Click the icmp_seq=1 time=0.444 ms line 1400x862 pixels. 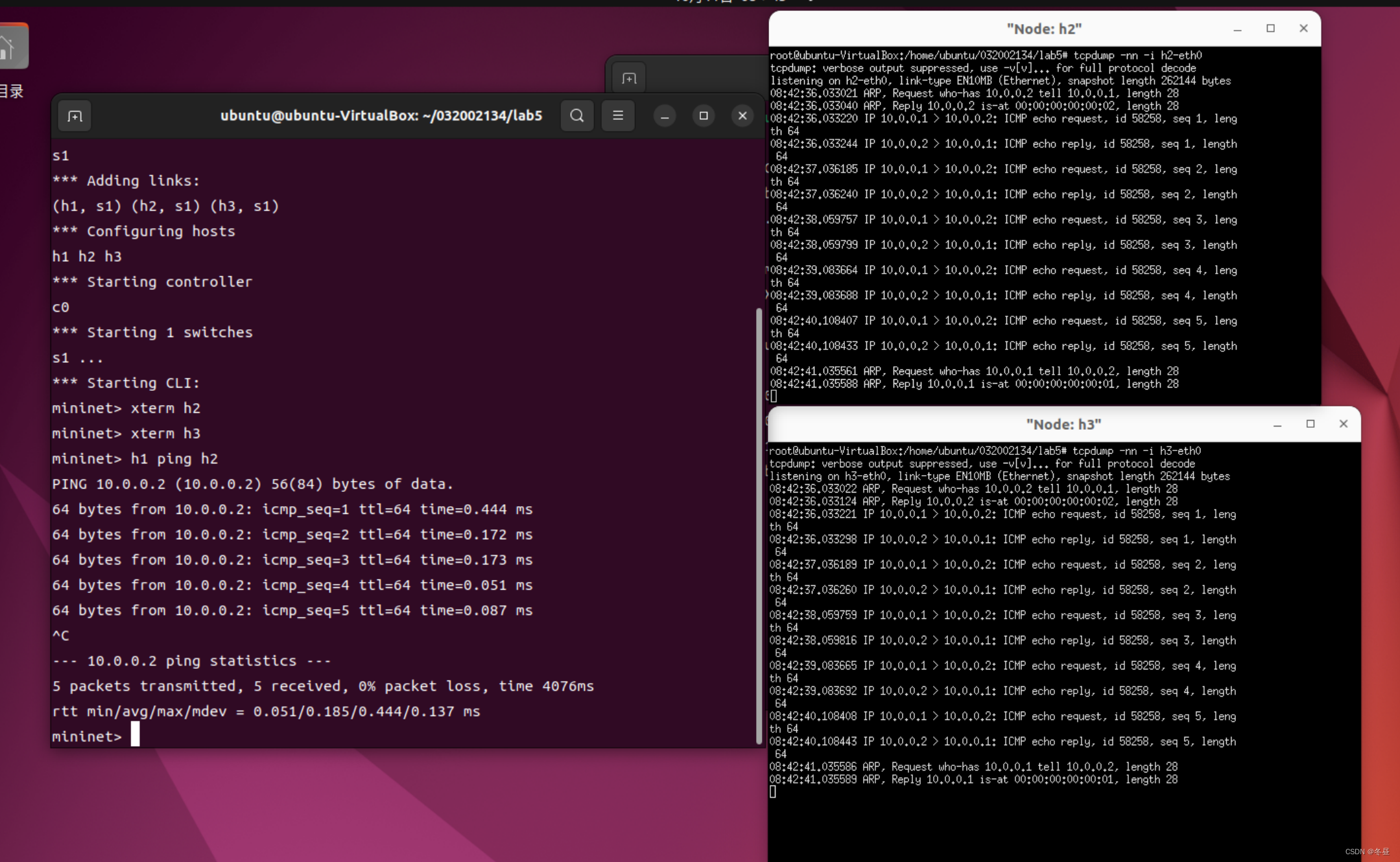tap(292, 509)
